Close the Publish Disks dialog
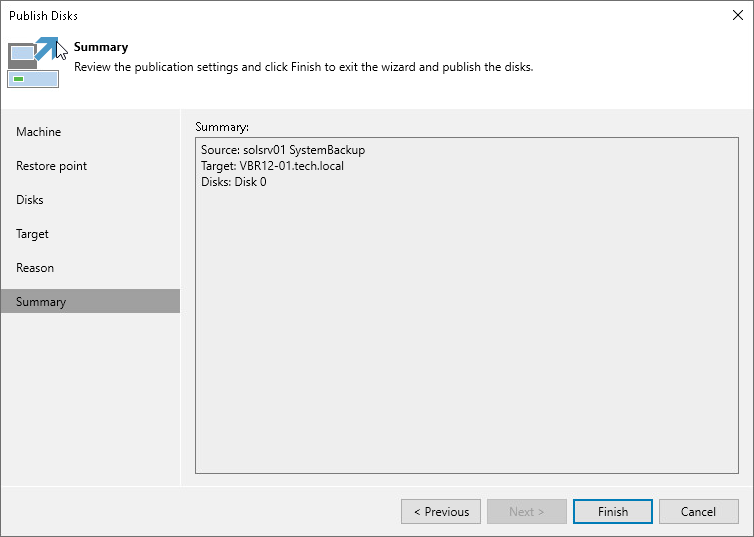 click(738, 15)
